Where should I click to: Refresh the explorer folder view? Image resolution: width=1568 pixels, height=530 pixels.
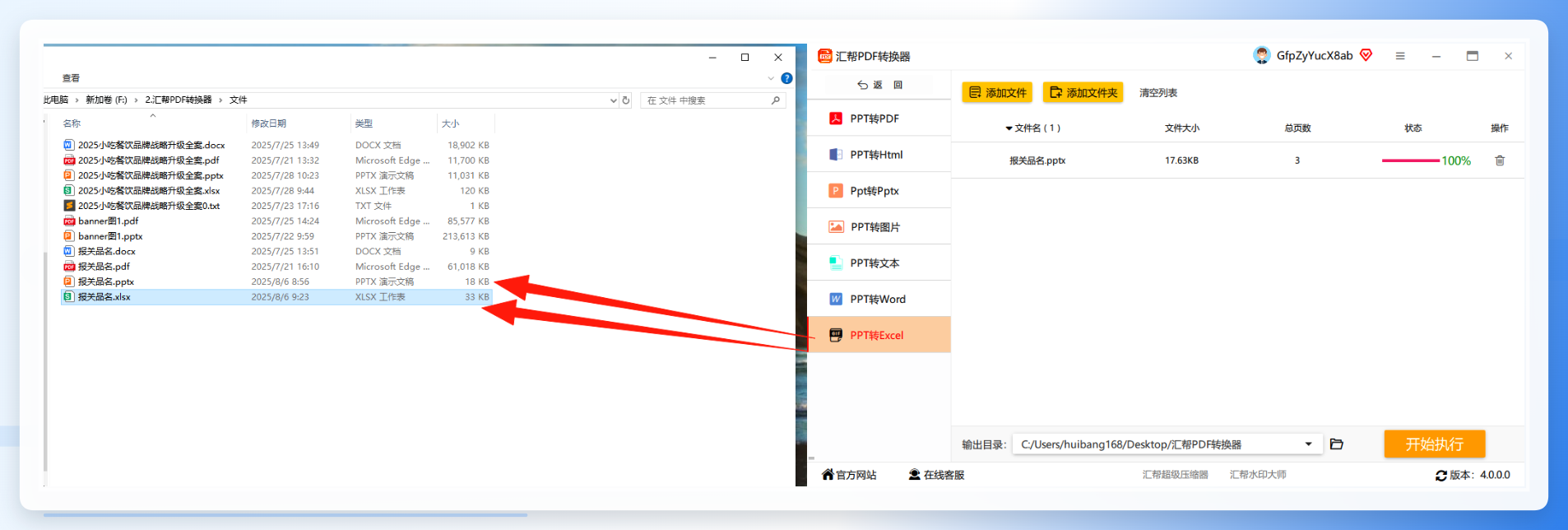(x=626, y=100)
